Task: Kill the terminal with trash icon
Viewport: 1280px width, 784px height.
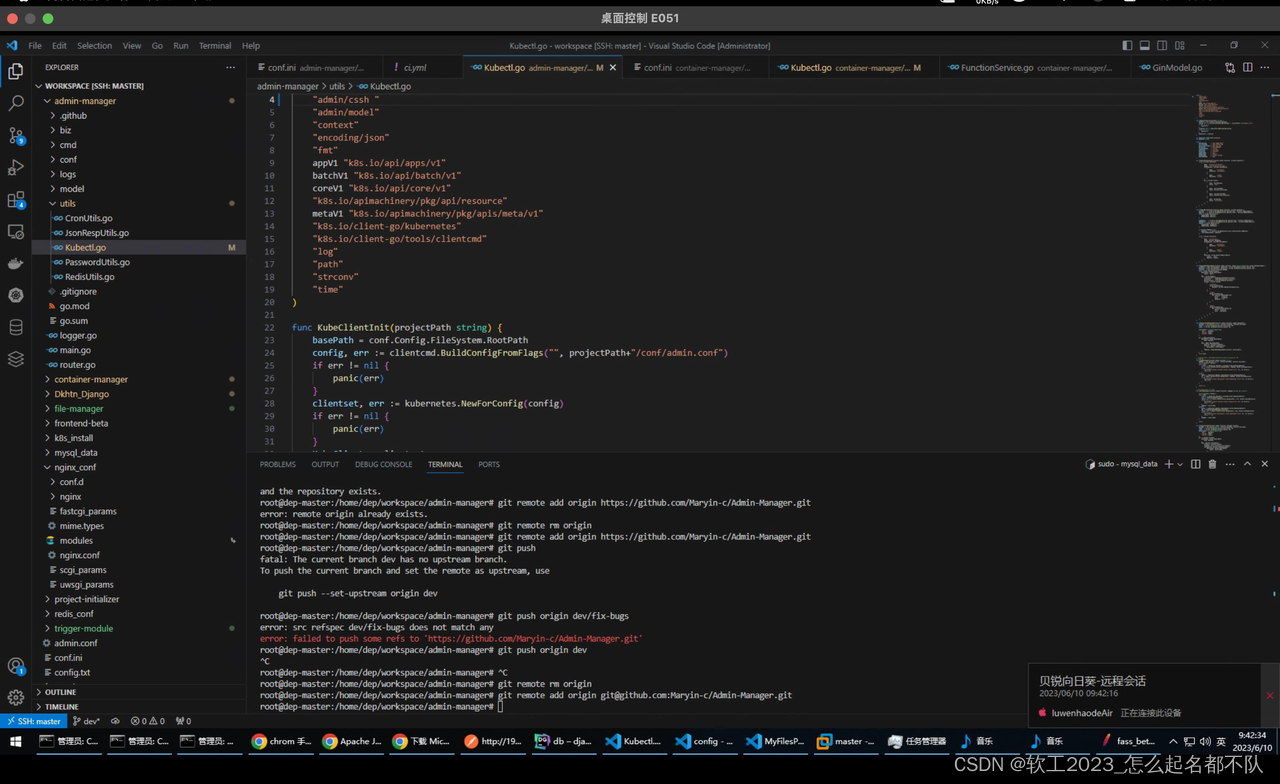Action: pyautogui.click(x=1212, y=464)
